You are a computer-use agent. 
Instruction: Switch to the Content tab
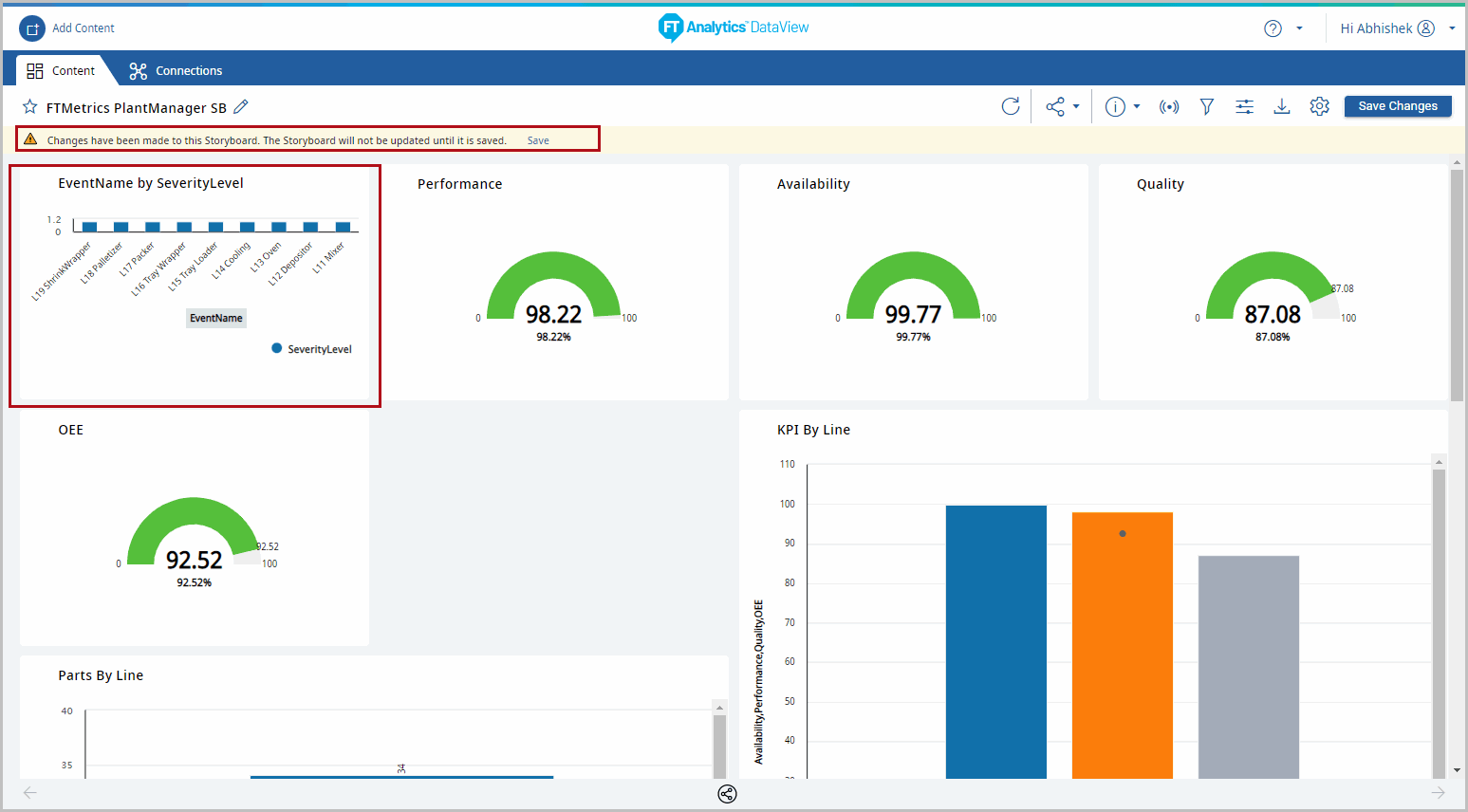[61, 70]
